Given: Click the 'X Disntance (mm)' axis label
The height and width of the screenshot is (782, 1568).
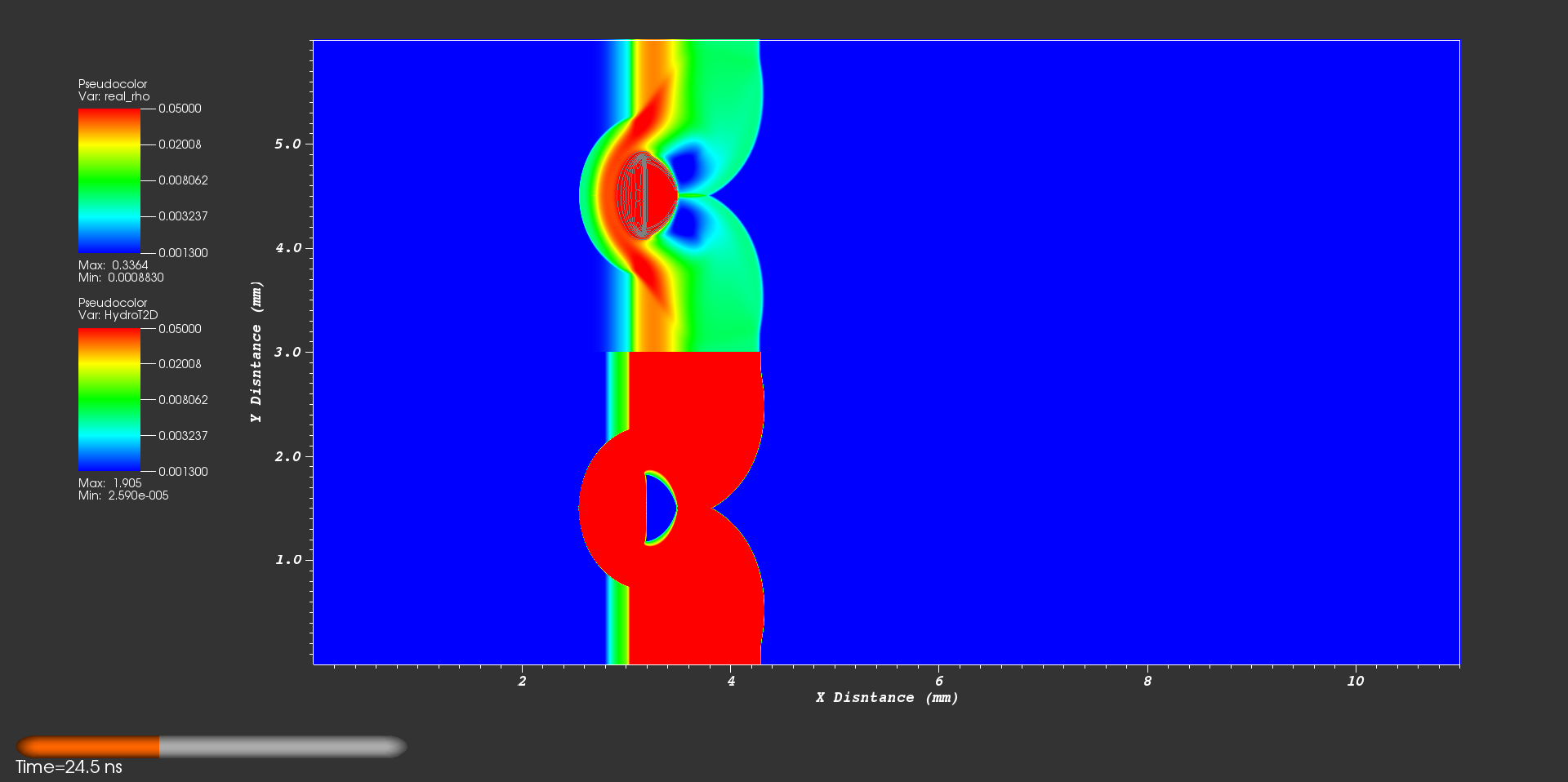Looking at the screenshot, I should [x=887, y=698].
